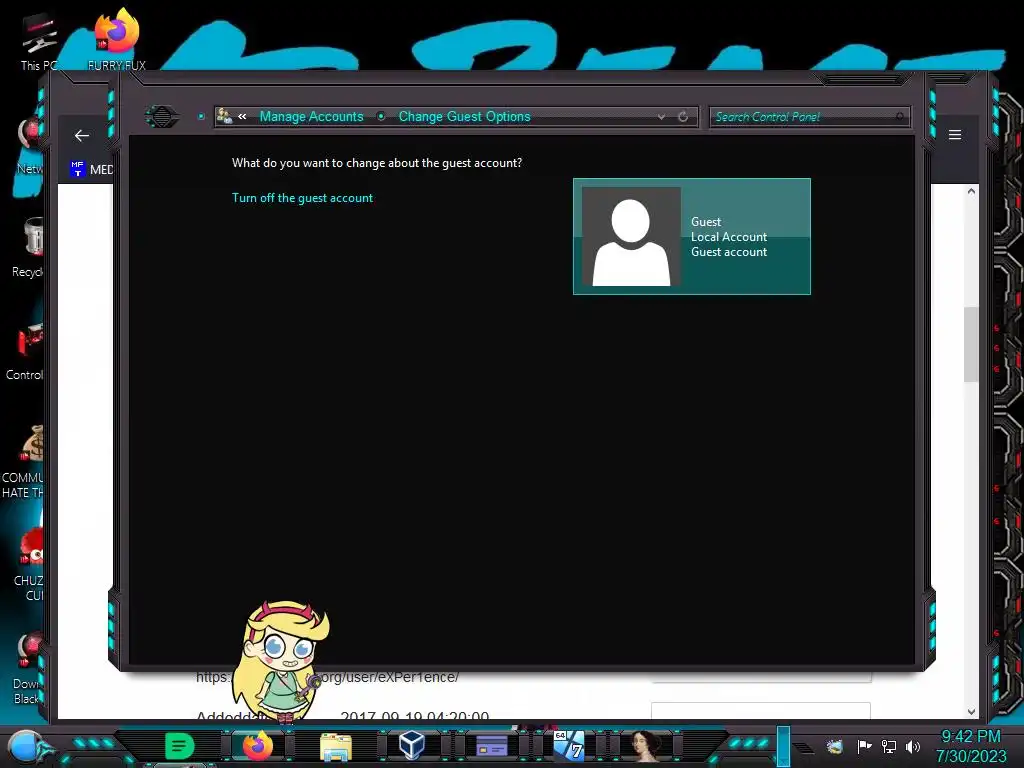The image size is (1024, 768).
Task: Open the portrait icon app on taskbar
Action: click(645, 746)
